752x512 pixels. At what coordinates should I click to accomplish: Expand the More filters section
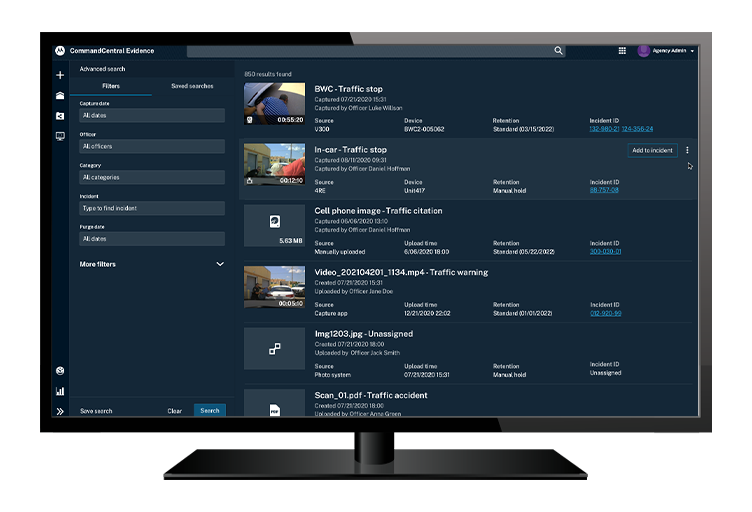click(152, 264)
